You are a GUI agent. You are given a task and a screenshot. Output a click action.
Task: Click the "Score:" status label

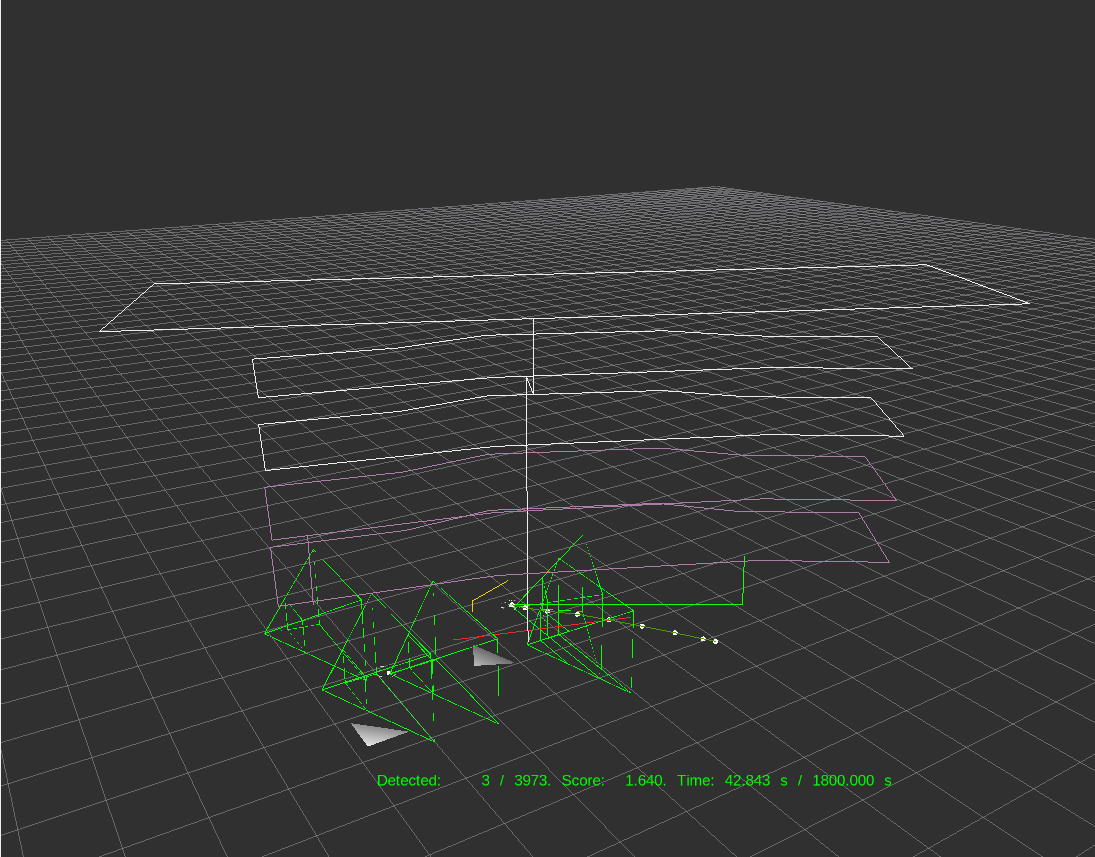[x=583, y=780]
